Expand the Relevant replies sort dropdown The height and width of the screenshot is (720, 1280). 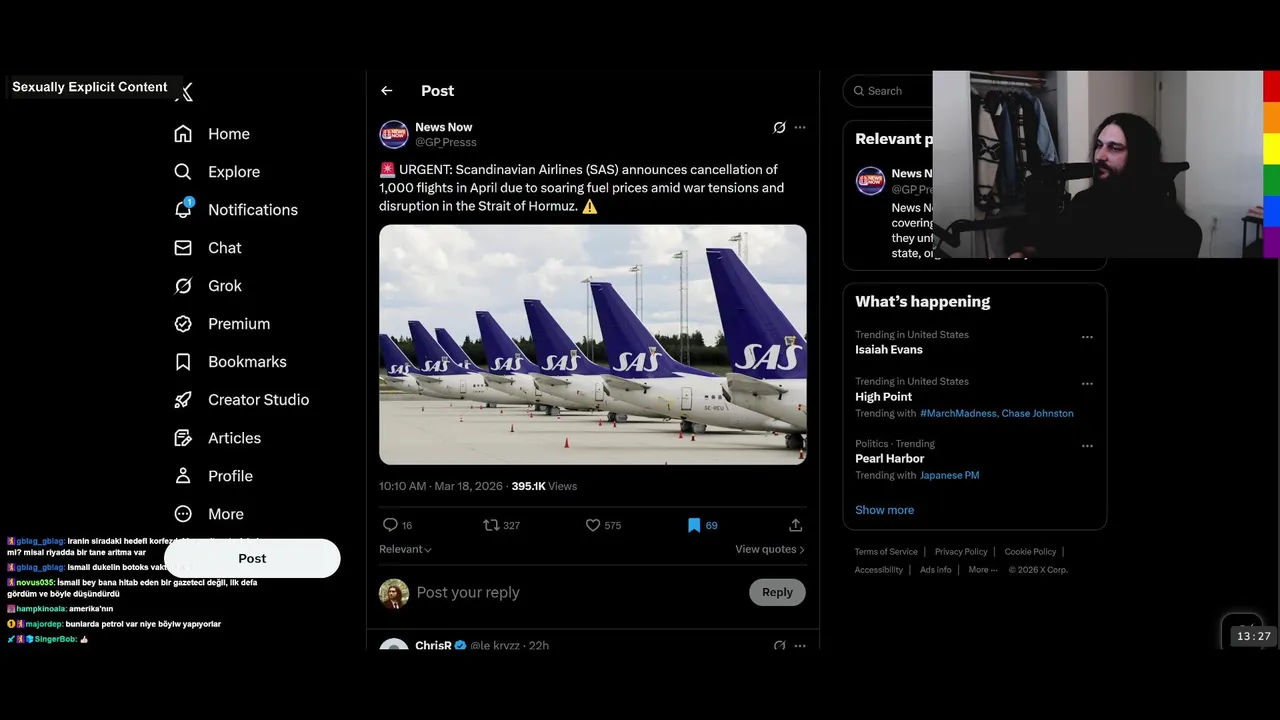pos(405,549)
